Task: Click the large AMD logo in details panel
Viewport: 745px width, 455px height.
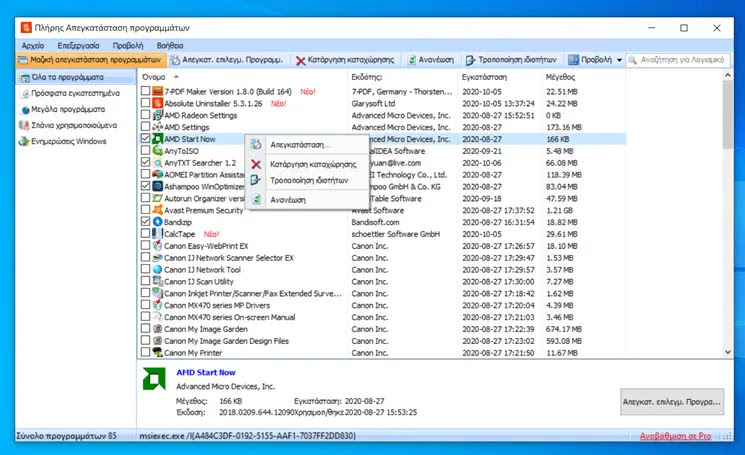Action: click(x=154, y=379)
